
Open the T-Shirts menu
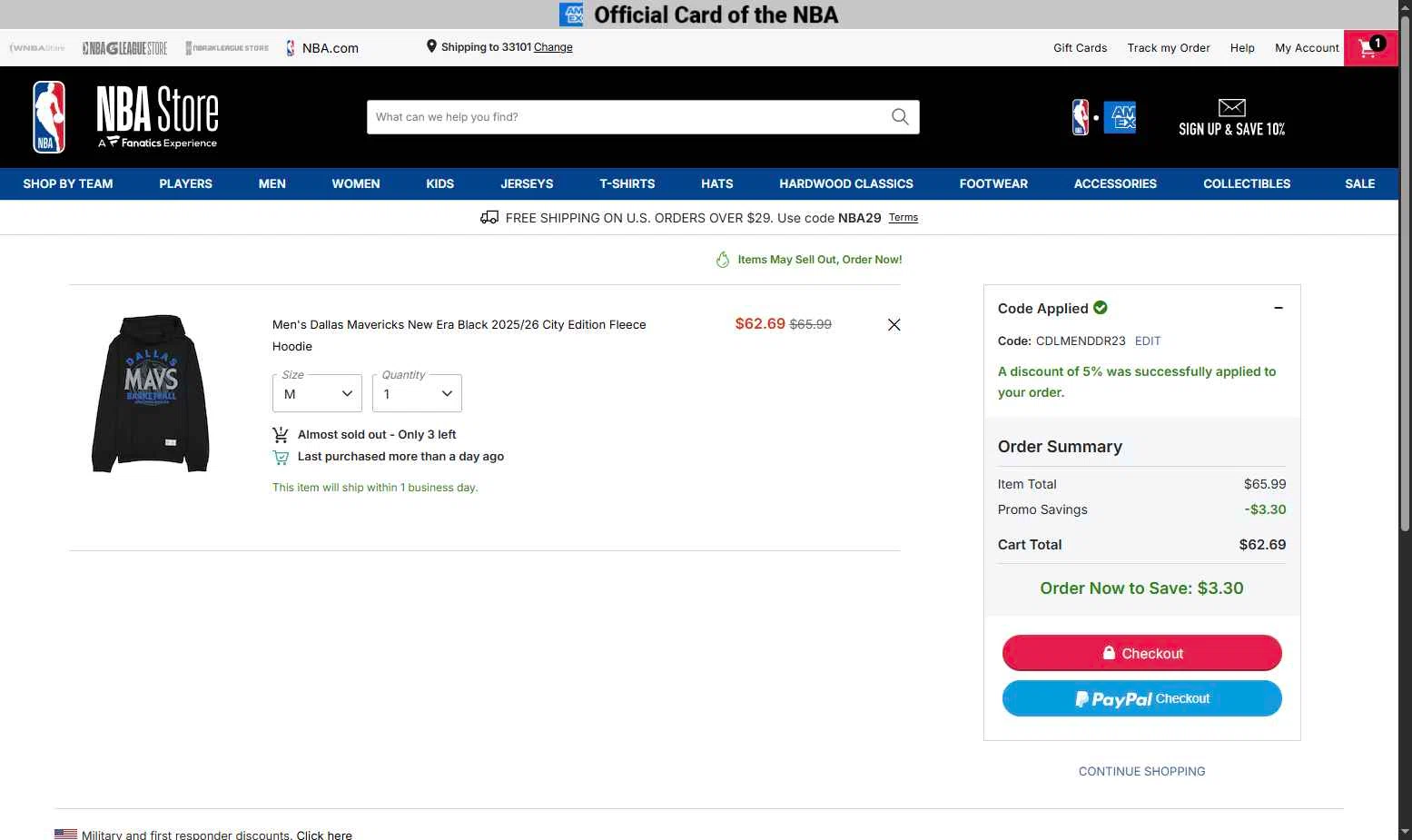coord(627,183)
